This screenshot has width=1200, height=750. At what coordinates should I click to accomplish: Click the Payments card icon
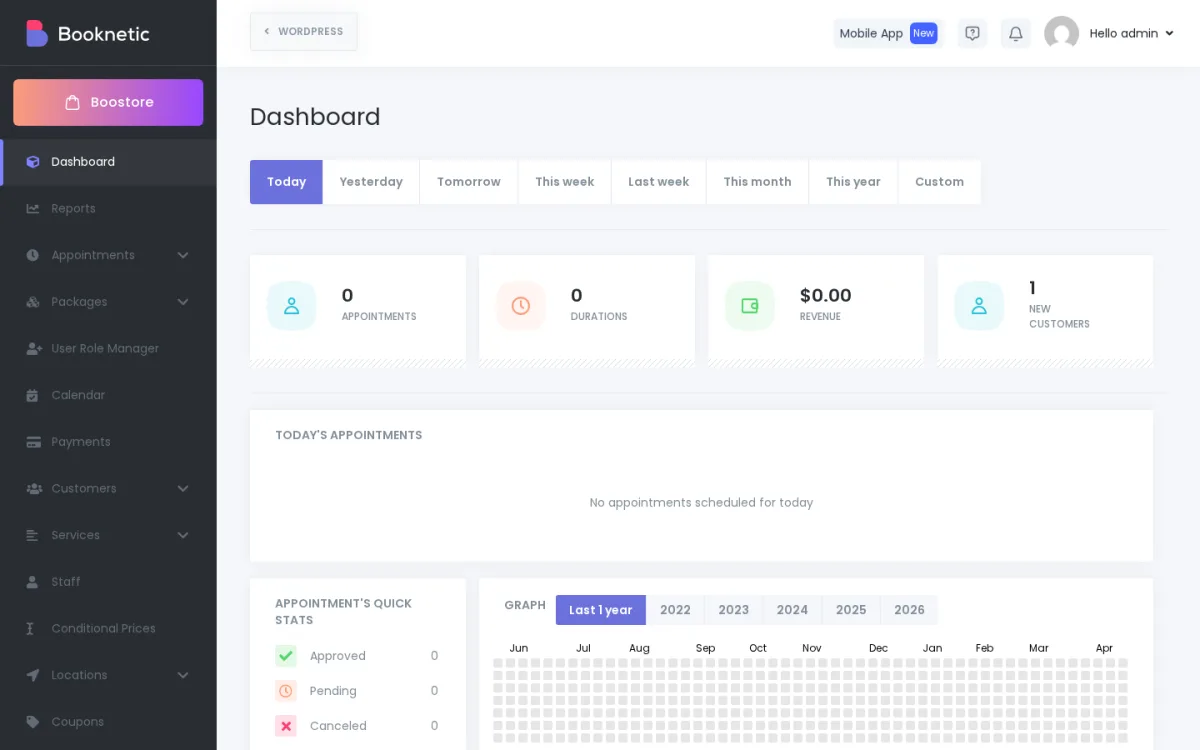(33, 442)
